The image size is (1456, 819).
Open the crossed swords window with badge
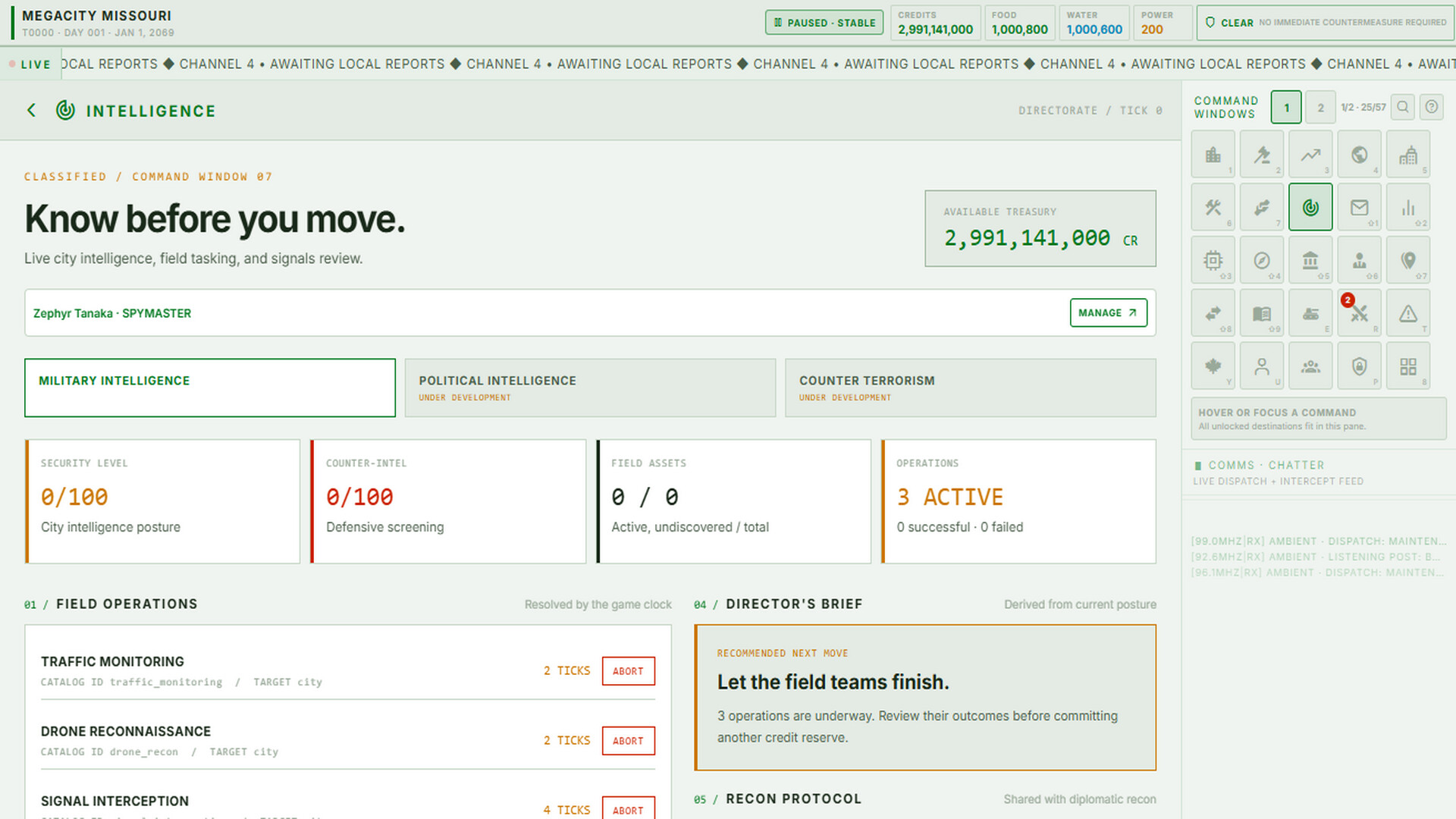[1359, 313]
